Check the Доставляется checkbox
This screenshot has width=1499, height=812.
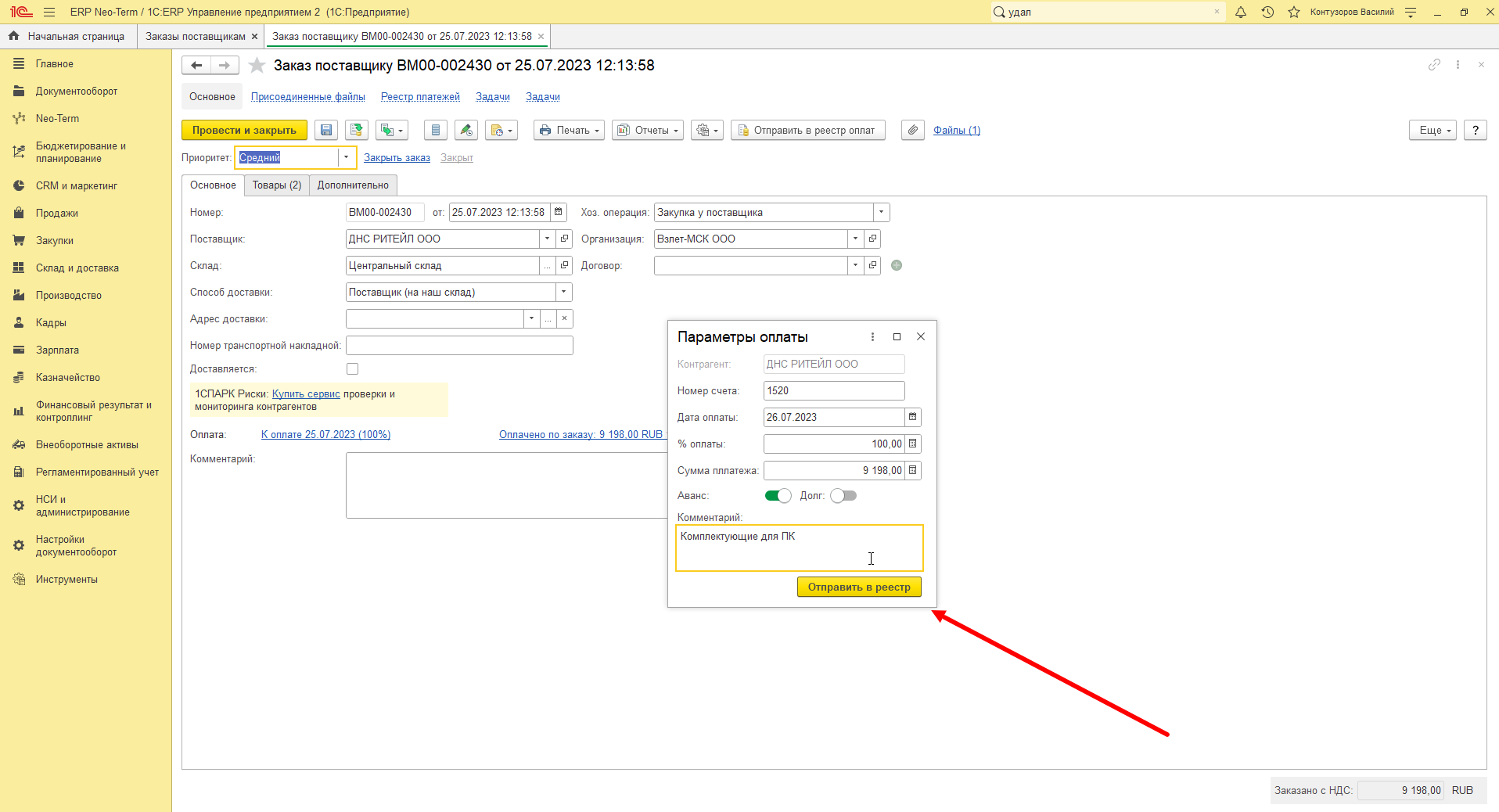[352, 368]
